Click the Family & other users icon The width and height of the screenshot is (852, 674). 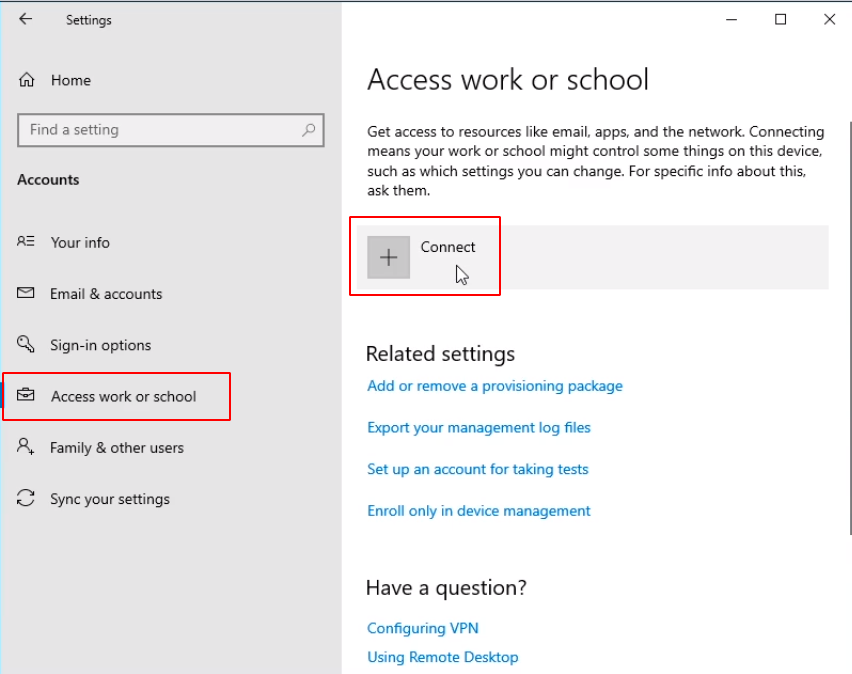[26, 447]
